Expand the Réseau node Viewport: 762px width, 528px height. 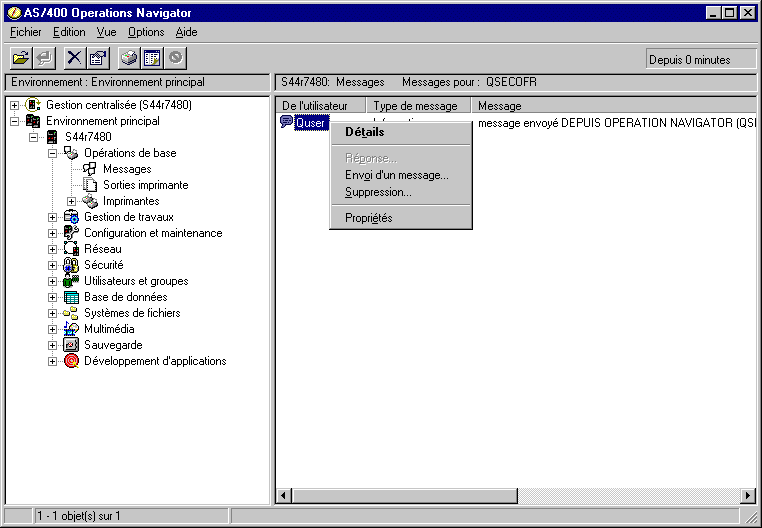(52, 249)
